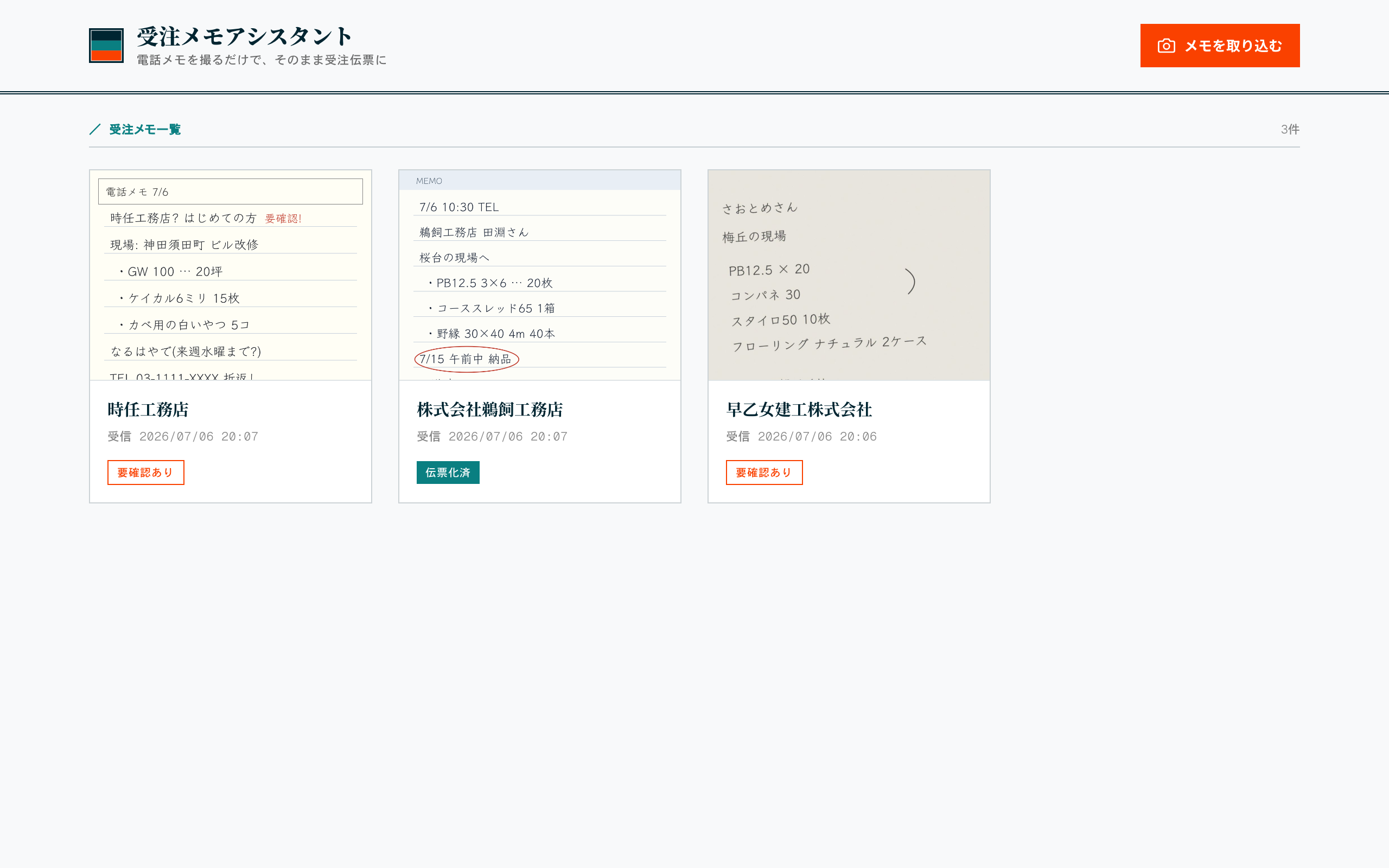Screen dimensions: 1389x868
Task: Click the PB12.5 3×6 … 20枚 line
Action: (490, 283)
